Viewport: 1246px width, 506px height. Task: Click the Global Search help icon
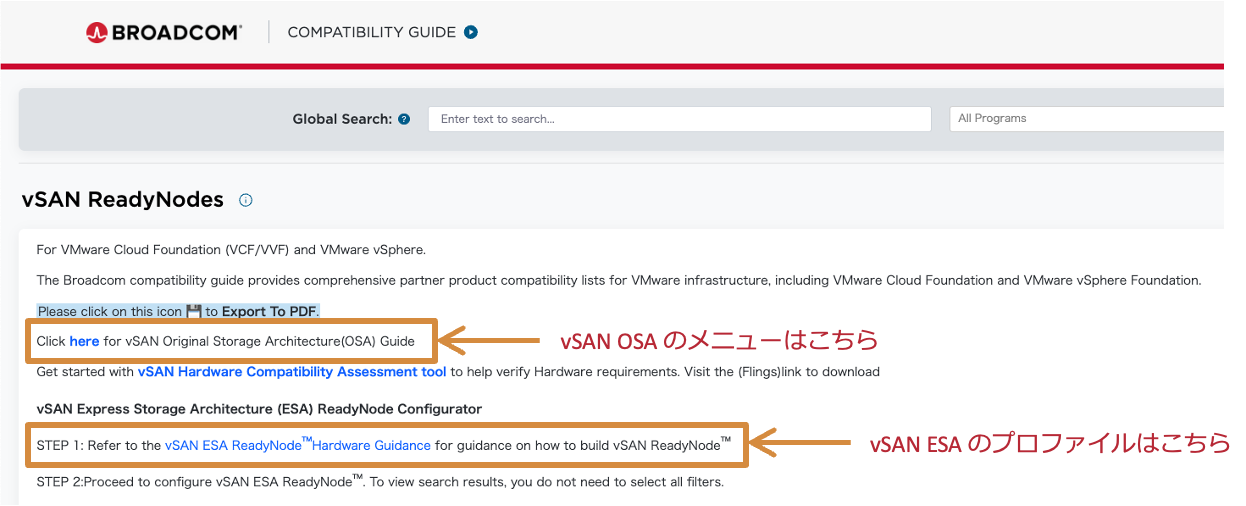coord(404,119)
